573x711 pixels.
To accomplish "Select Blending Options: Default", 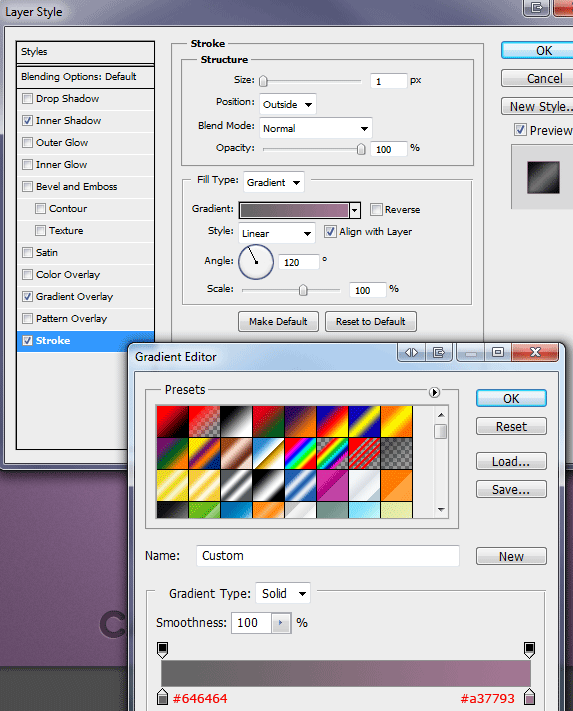I will pos(85,77).
